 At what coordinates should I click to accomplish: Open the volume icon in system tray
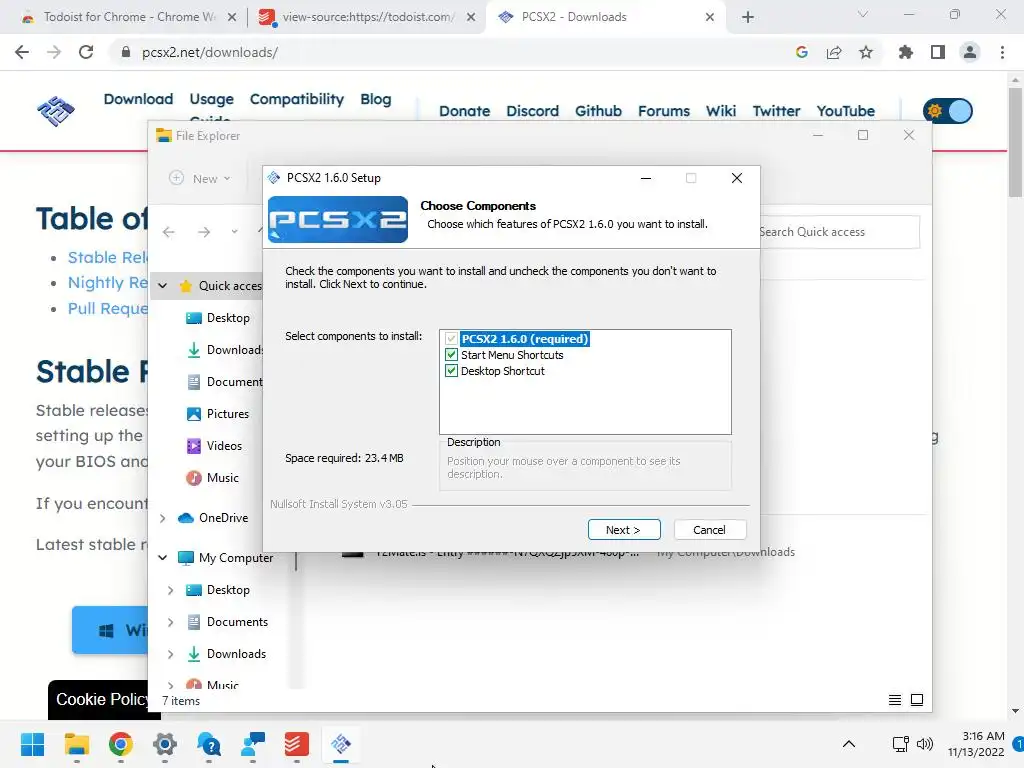pyautogui.click(x=924, y=744)
